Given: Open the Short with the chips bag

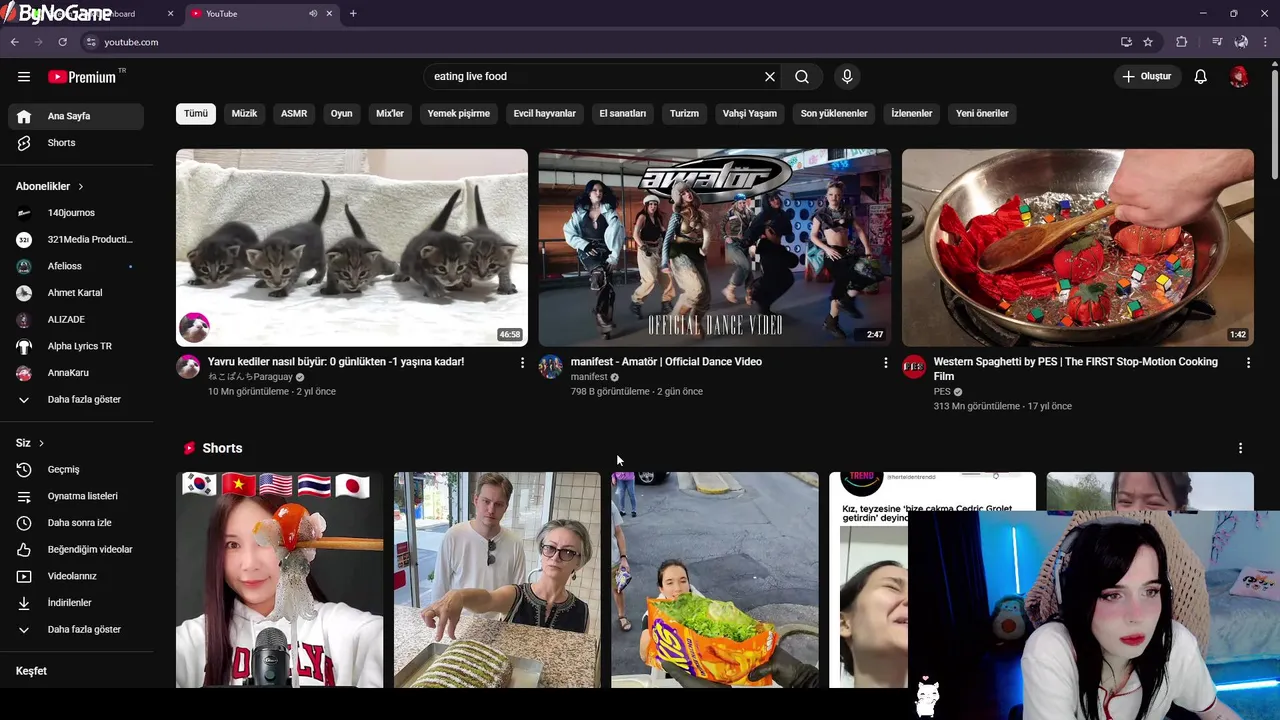Looking at the screenshot, I should [715, 580].
